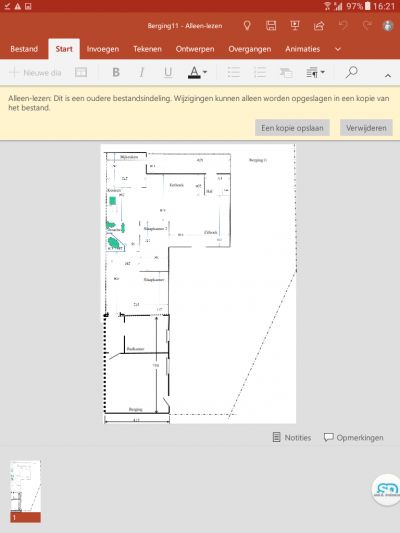
Task: Switch to the Invoegen tab
Action: [103, 49]
